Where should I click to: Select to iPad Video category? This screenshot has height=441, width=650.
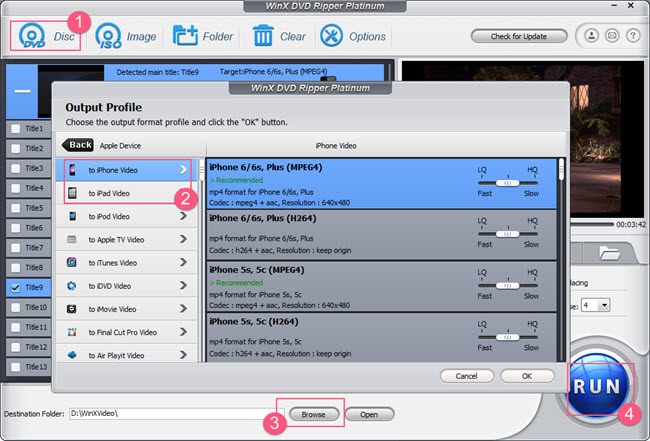coord(127,193)
